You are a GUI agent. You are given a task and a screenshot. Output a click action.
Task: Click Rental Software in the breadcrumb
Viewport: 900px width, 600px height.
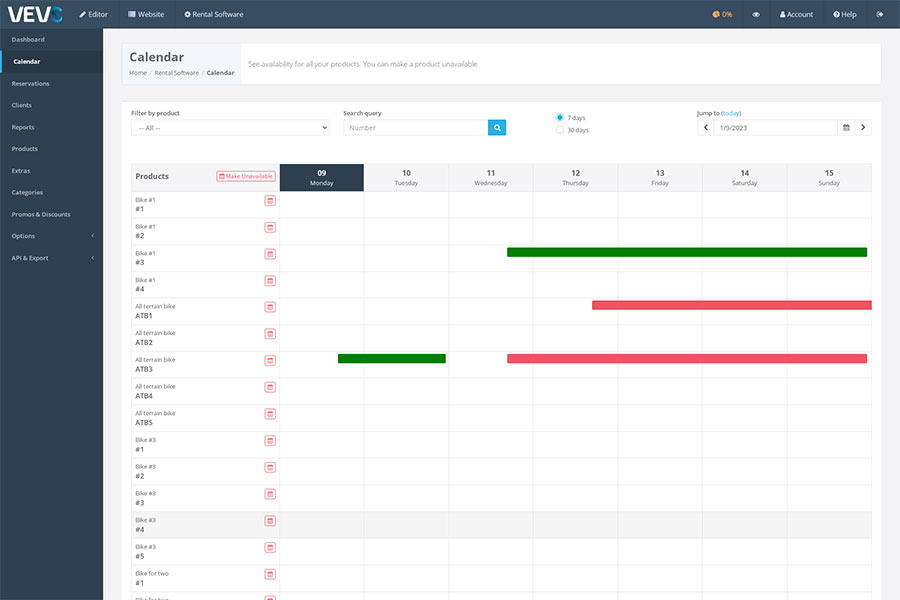click(x=176, y=73)
